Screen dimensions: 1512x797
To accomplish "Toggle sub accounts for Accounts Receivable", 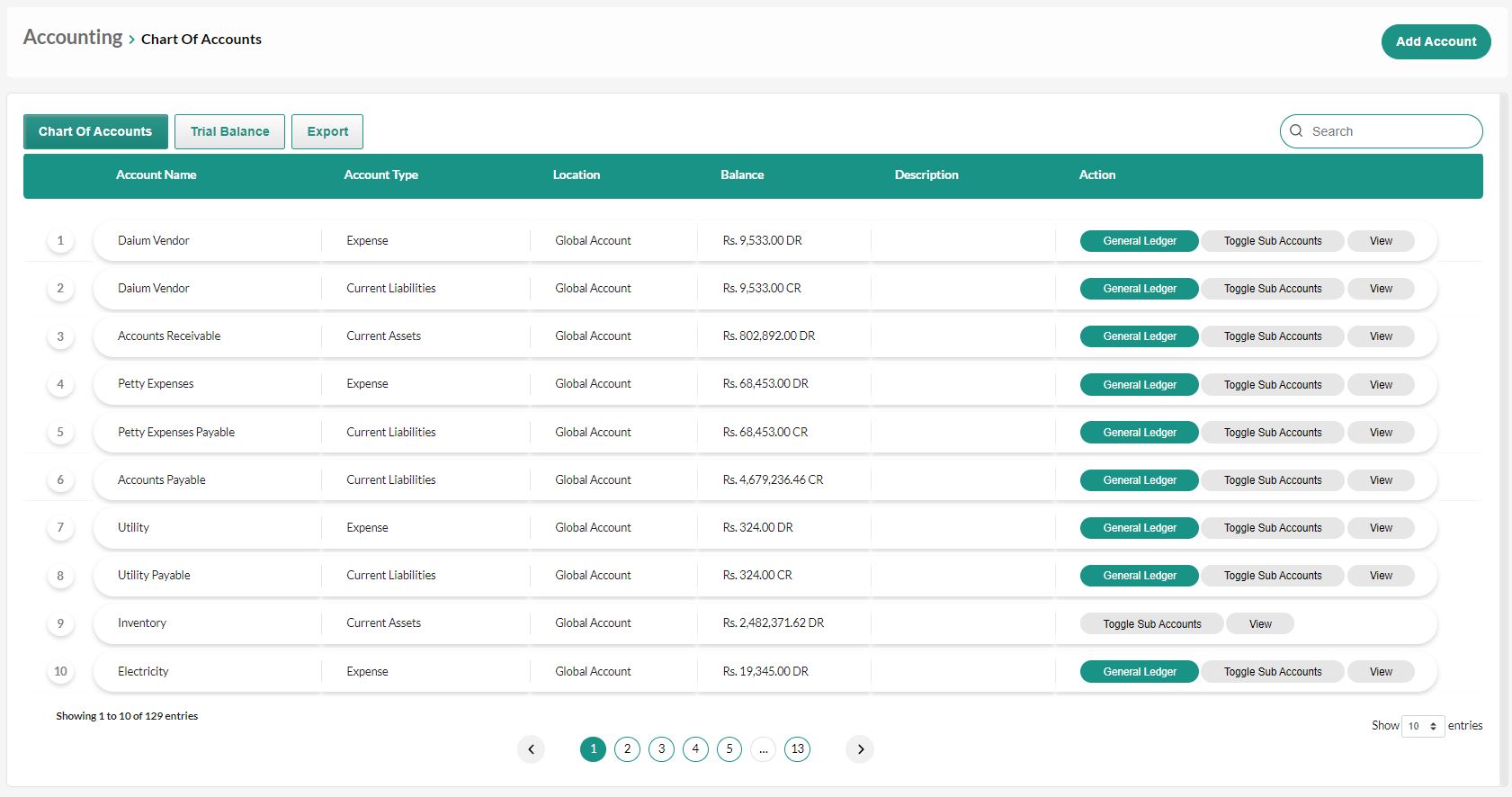I will click(1273, 336).
